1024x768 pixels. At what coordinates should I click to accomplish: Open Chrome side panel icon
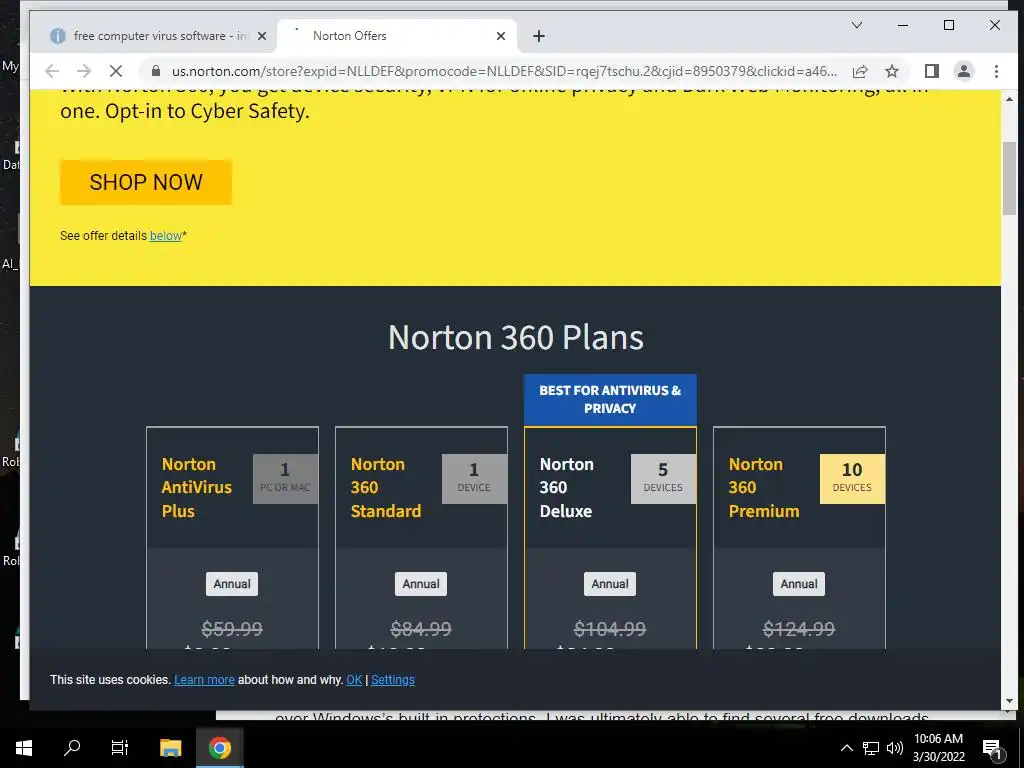[x=932, y=71]
